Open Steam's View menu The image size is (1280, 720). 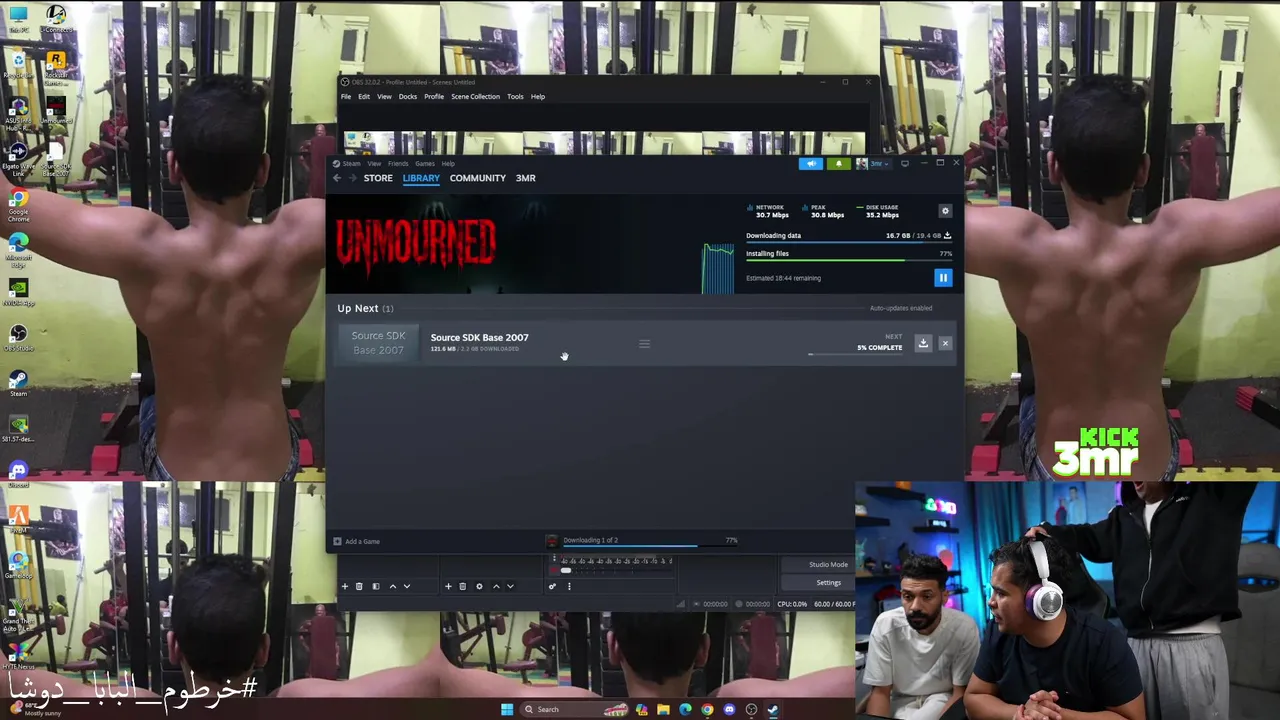(374, 164)
